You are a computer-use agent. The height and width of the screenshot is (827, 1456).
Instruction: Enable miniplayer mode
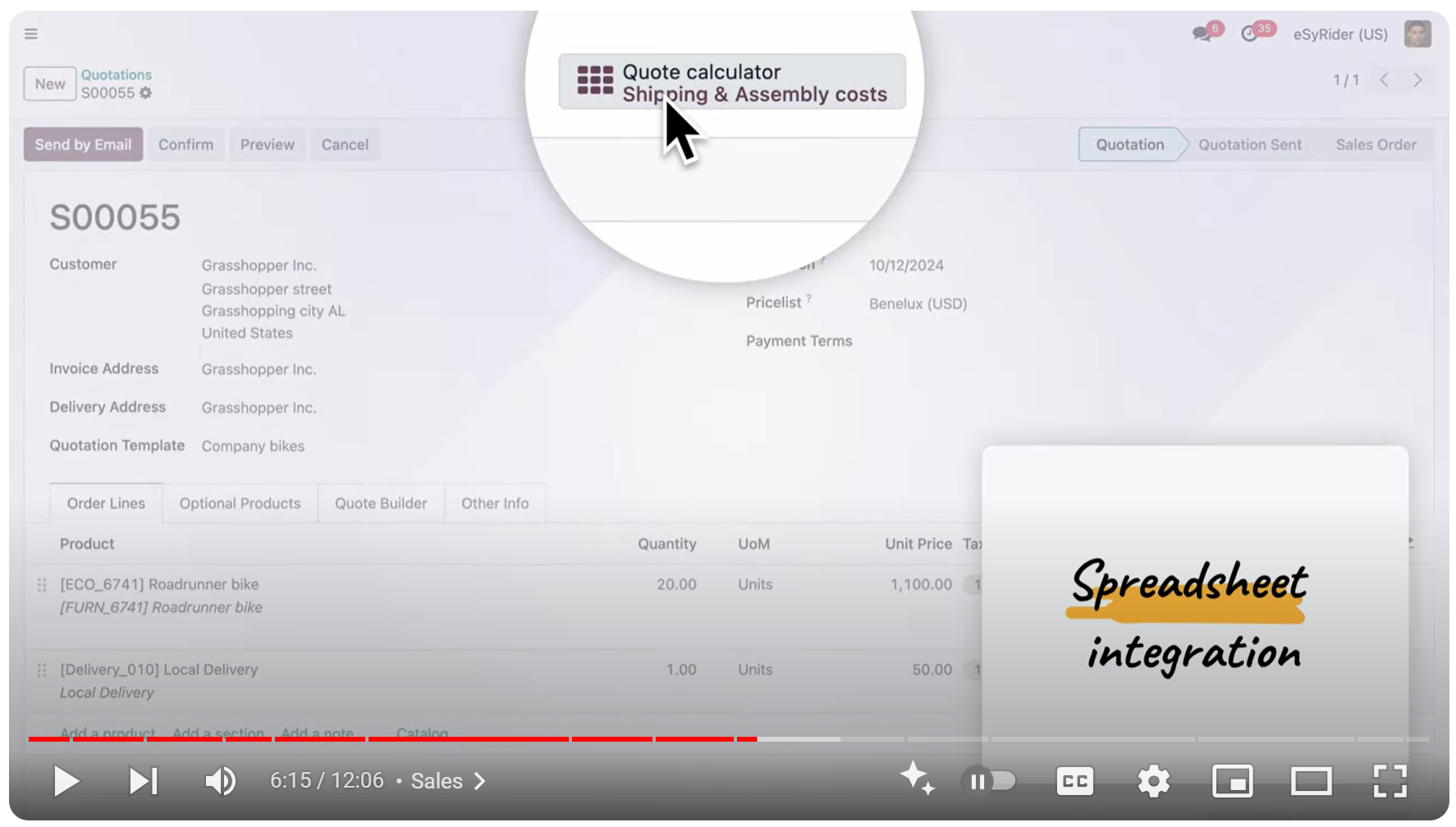(x=1232, y=781)
